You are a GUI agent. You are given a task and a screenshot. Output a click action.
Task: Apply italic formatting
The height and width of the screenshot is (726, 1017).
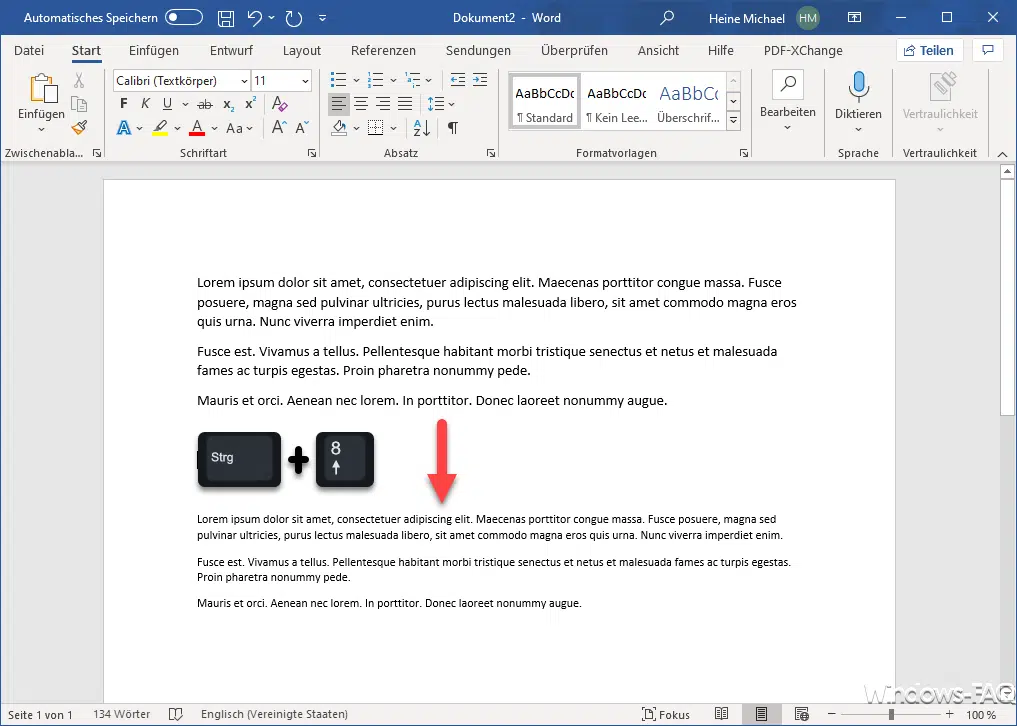click(146, 102)
